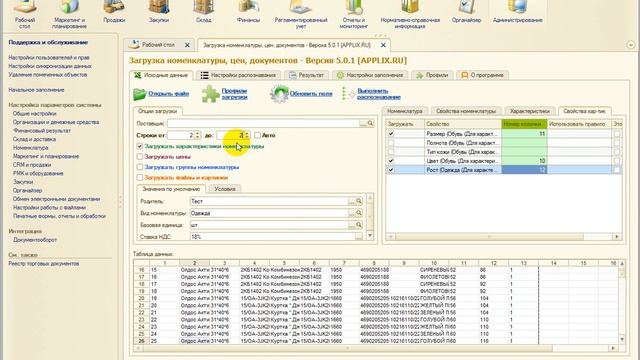
Task: Open the Регламентированный учет section icon
Action: point(301,7)
